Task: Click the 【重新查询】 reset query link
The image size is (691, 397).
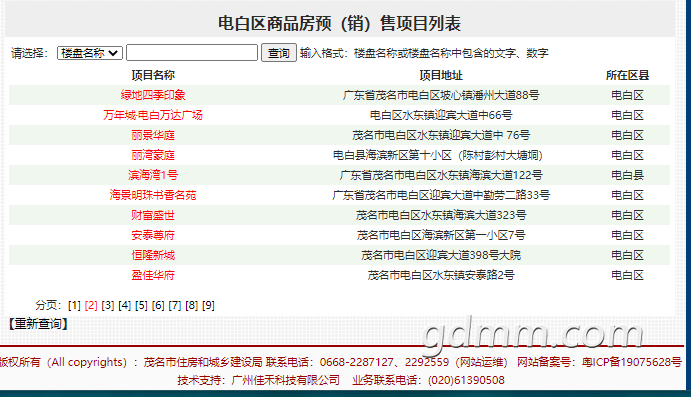Action: click(38, 324)
